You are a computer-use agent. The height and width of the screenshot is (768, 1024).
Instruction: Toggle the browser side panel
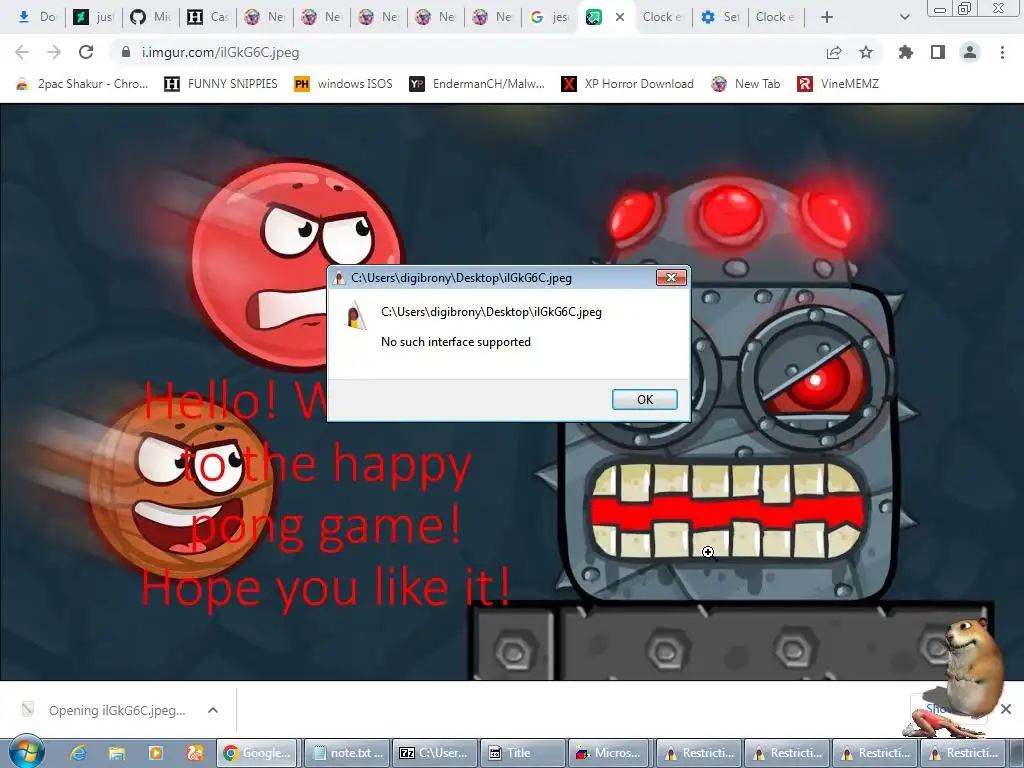[937, 52]
